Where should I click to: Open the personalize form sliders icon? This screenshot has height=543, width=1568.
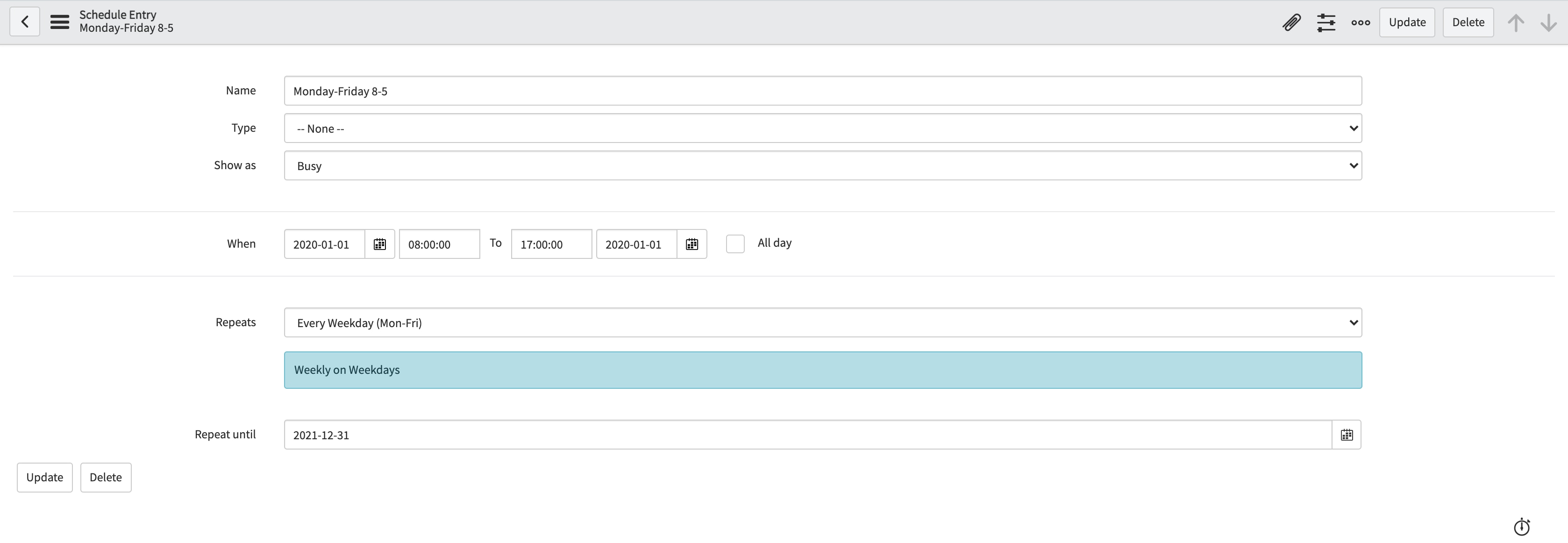coord(1326,22)
